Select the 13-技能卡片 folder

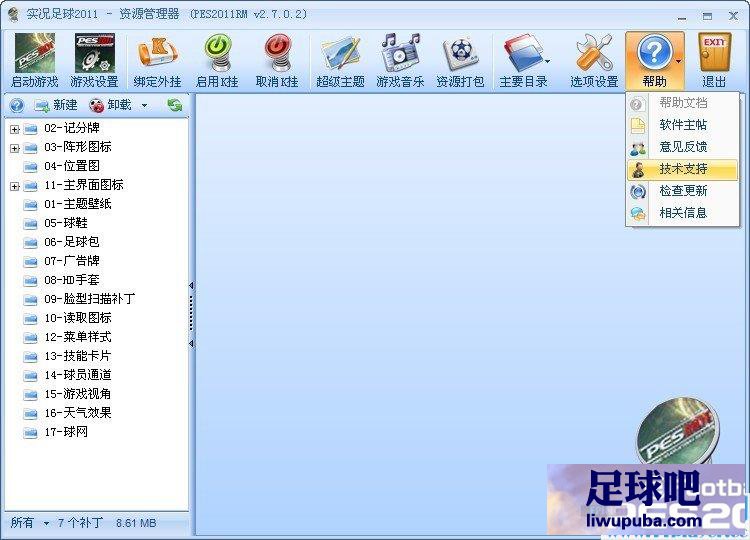pos(77,356)
